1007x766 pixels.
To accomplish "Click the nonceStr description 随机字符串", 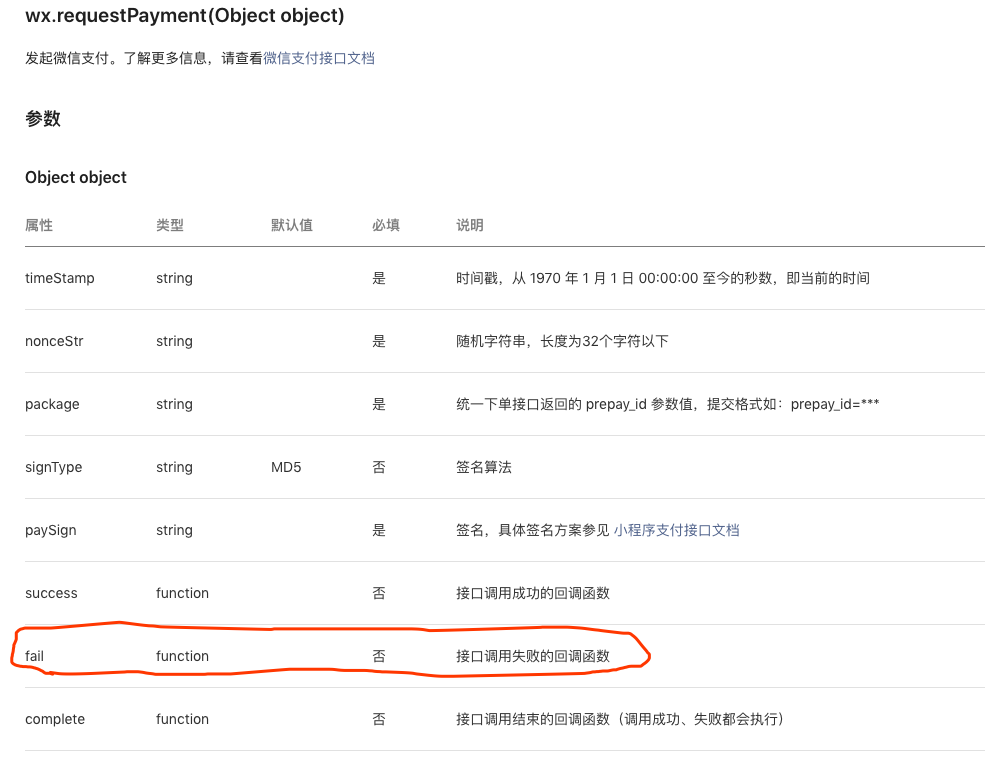I will [562, 341].
